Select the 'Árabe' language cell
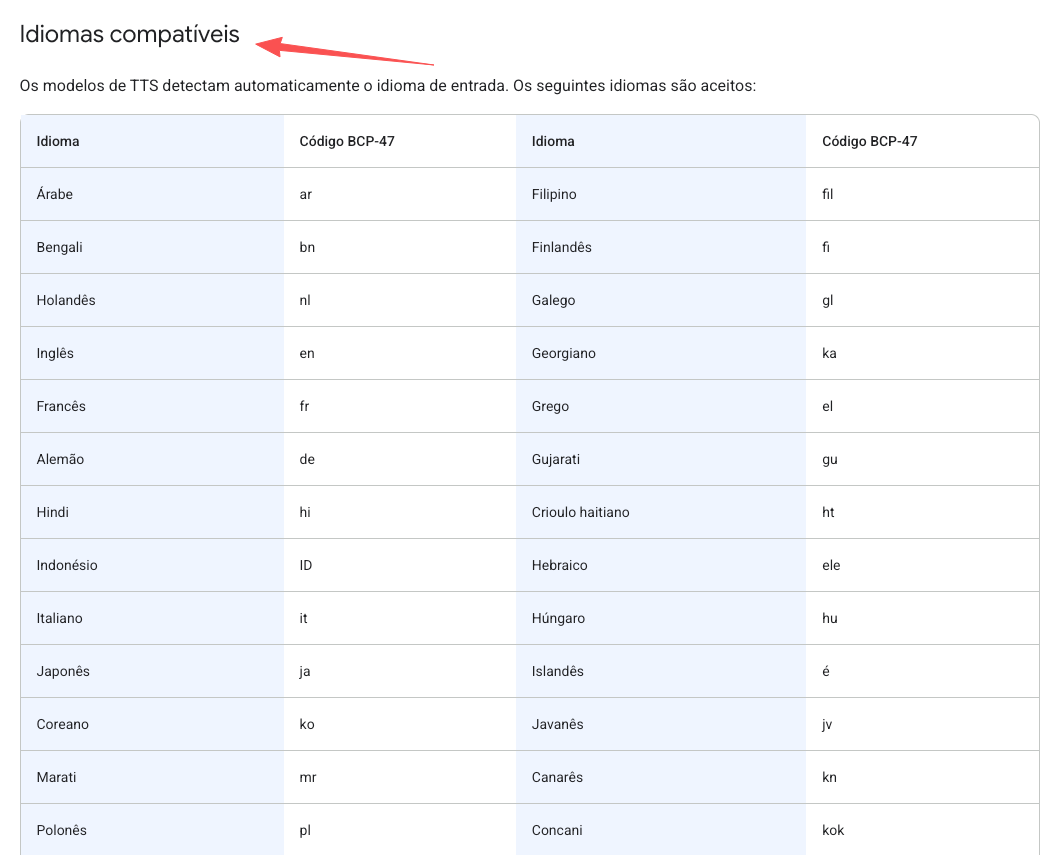 click(152, 195)
